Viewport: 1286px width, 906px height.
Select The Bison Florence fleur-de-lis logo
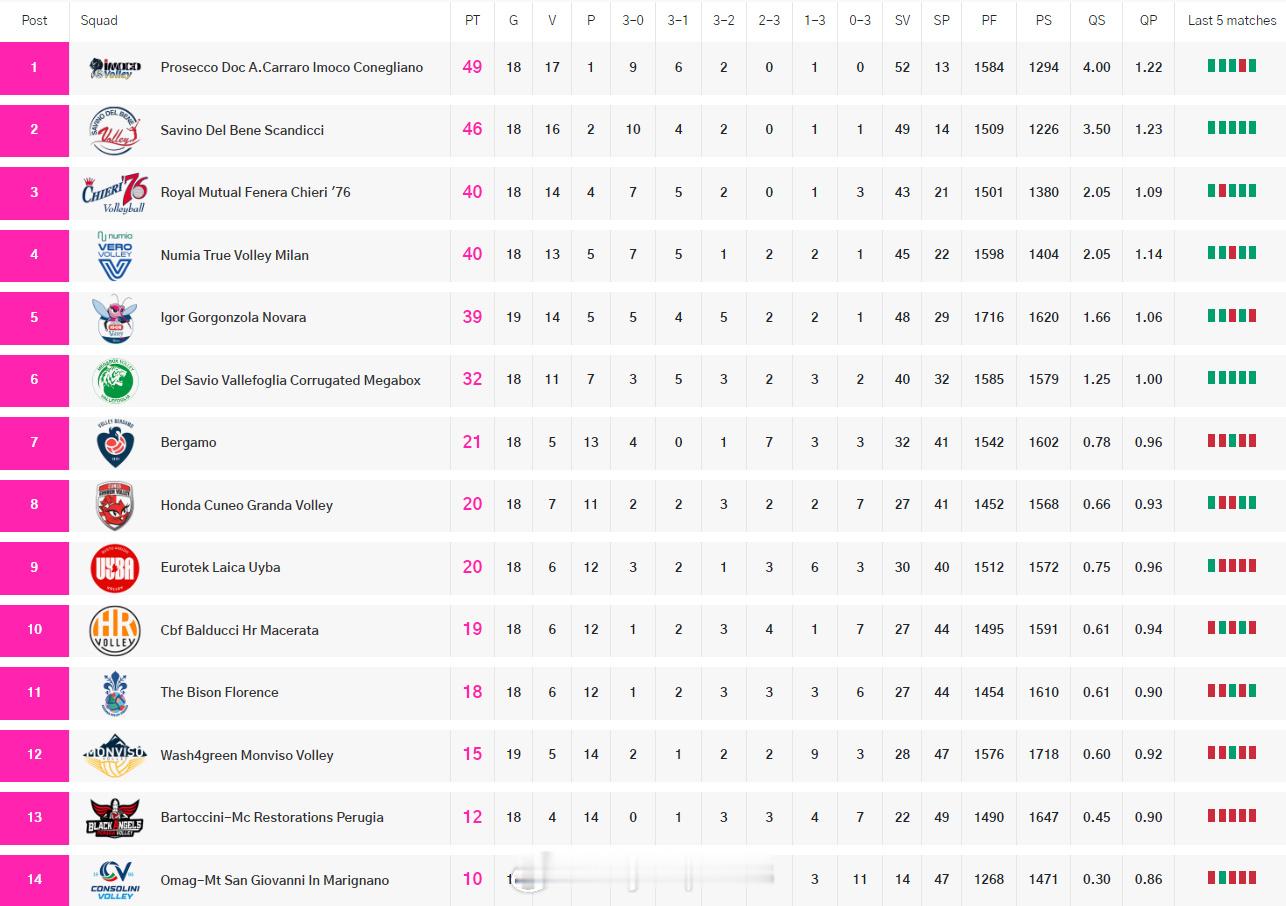tap(115, 693)
